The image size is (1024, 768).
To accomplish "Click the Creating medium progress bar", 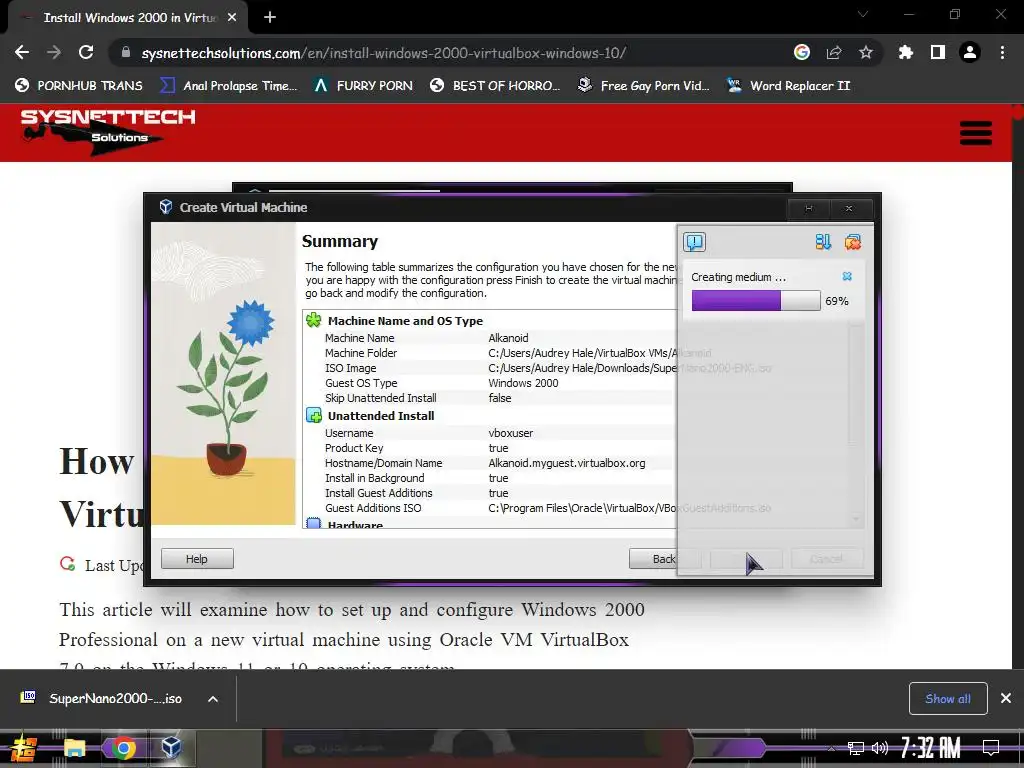I will tap(756, 301).
